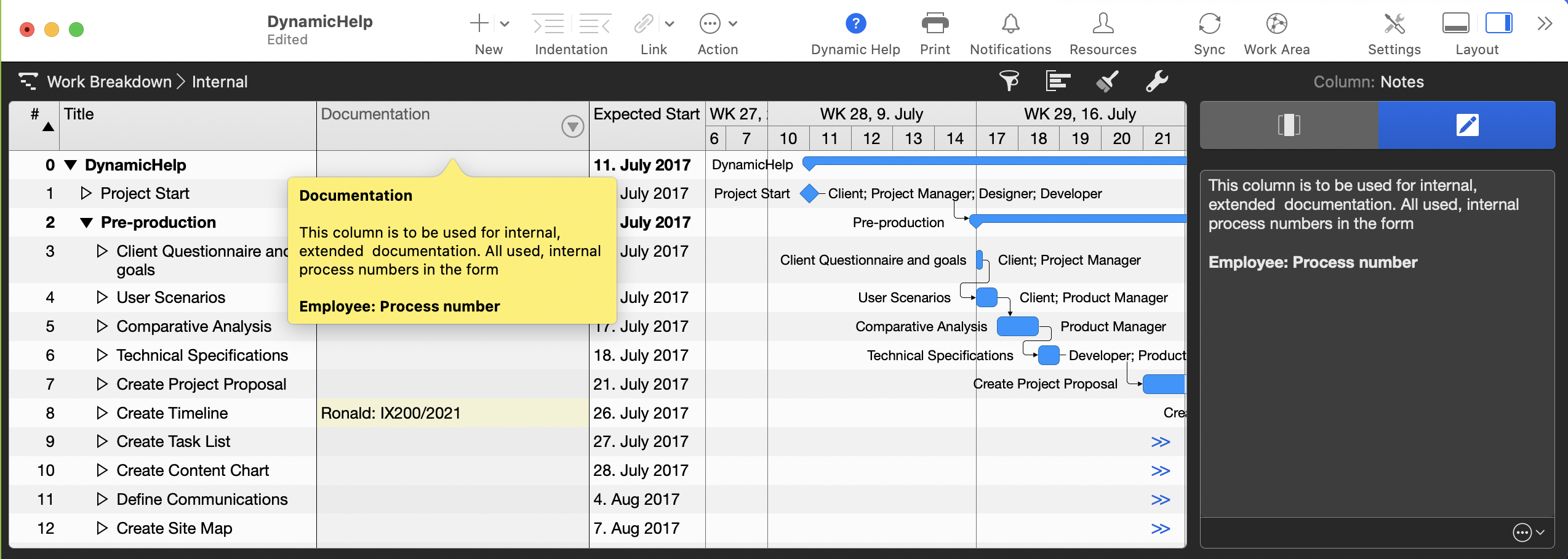Image resolution: width=1568 pixels, height=559 pixels.
Task: Open the Documentation column dropdown arrow
Action: pyautogui.click(x=572, y=126)
